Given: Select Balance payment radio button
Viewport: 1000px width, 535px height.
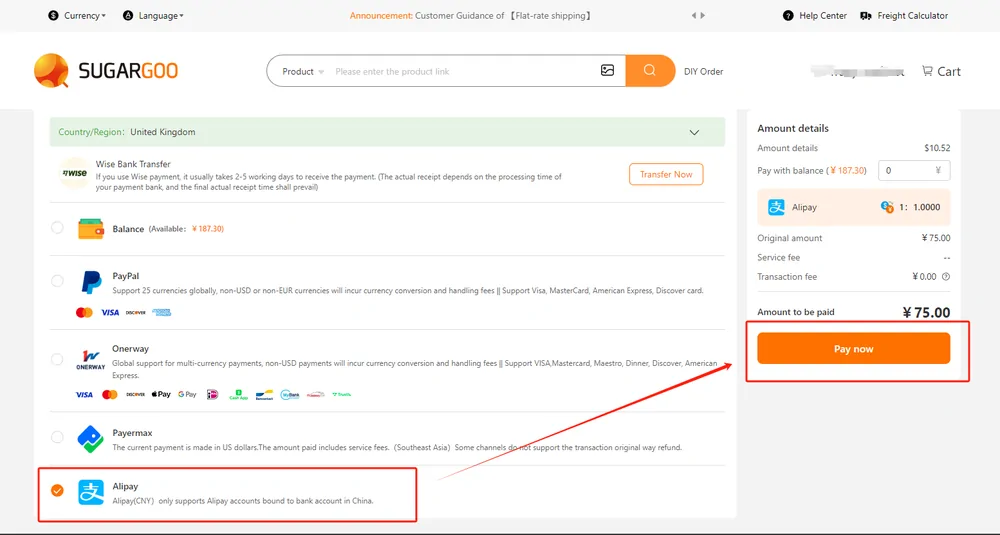Looking at the screenshot, I should coord(57,227).
